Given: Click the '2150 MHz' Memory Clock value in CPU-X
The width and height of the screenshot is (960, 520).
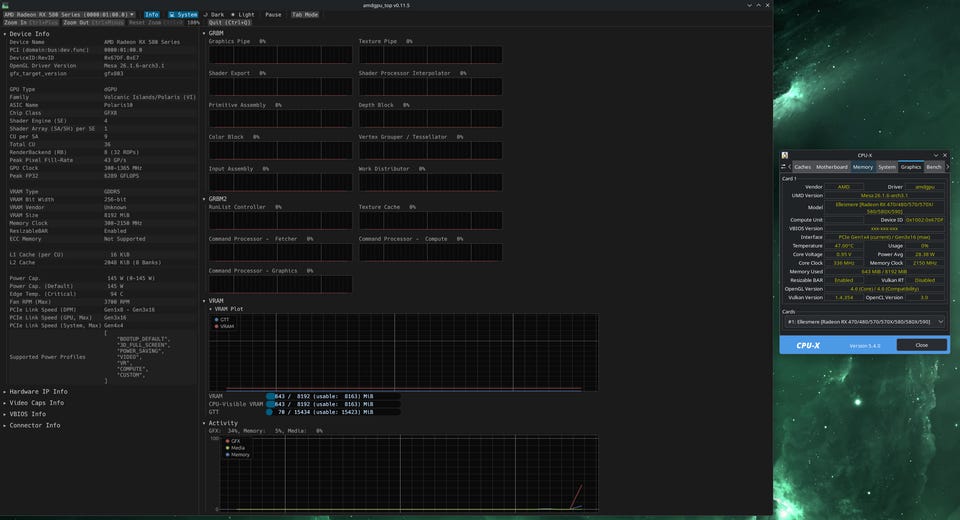Looking at the screenshot, I should (x=924, y=263).
